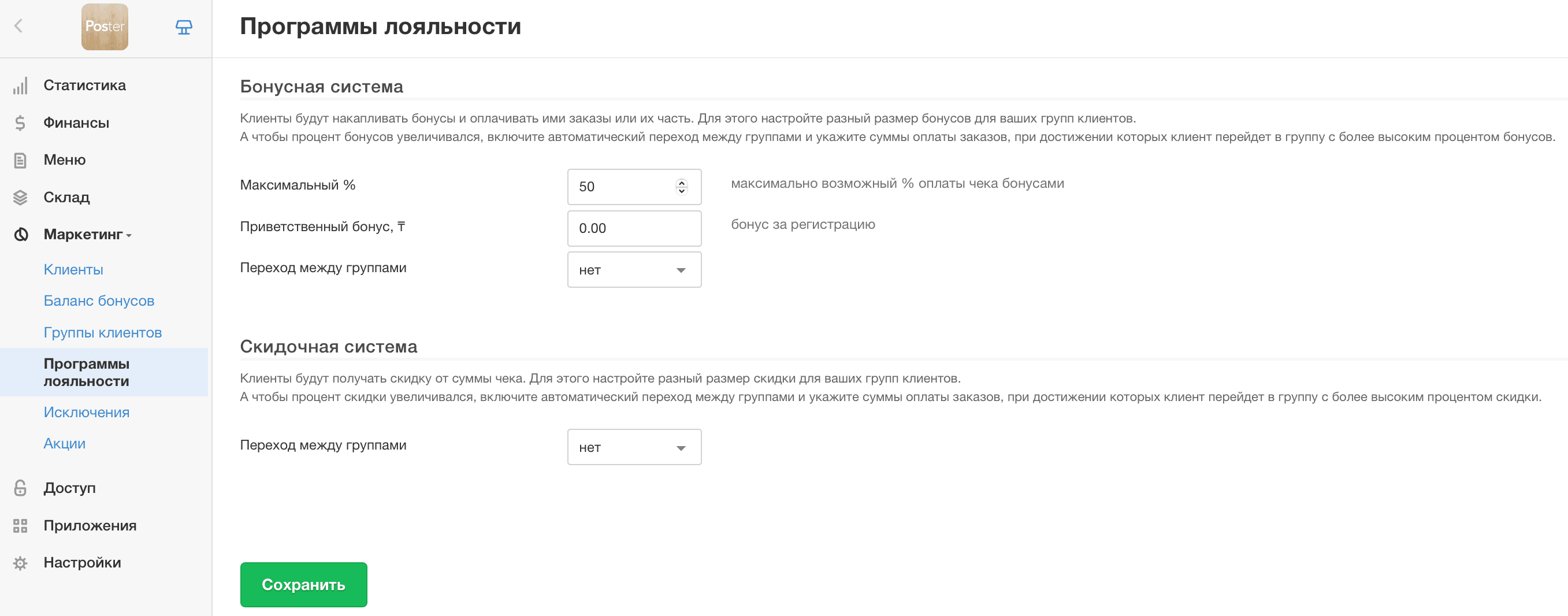The width and height of the screenshot is (1568, 616).
Task: Open bonus system Переход между группами dropdown
Action: pyautogui.click(x=634, y=270)
